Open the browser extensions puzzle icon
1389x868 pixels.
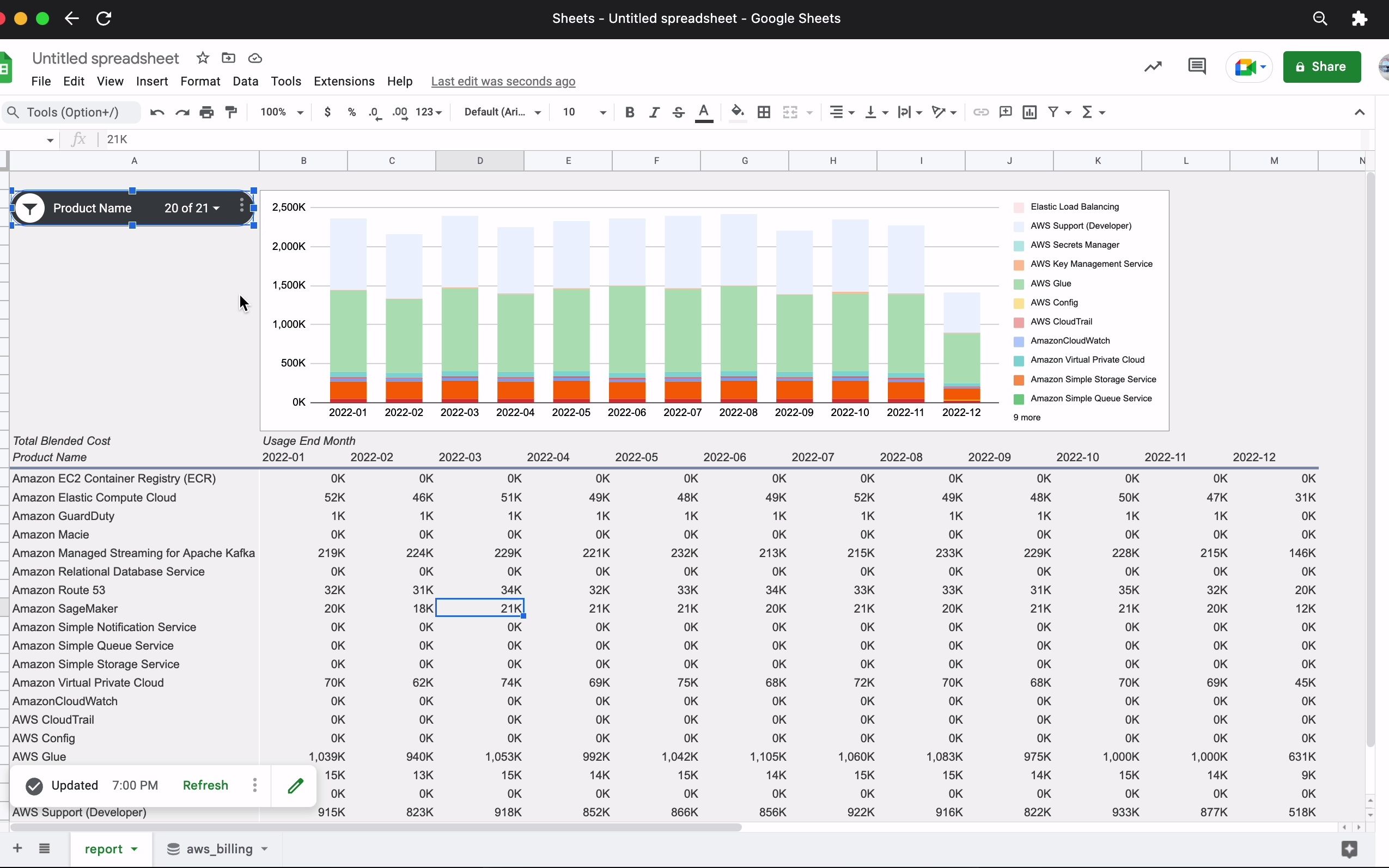[x=1359, y=19]
